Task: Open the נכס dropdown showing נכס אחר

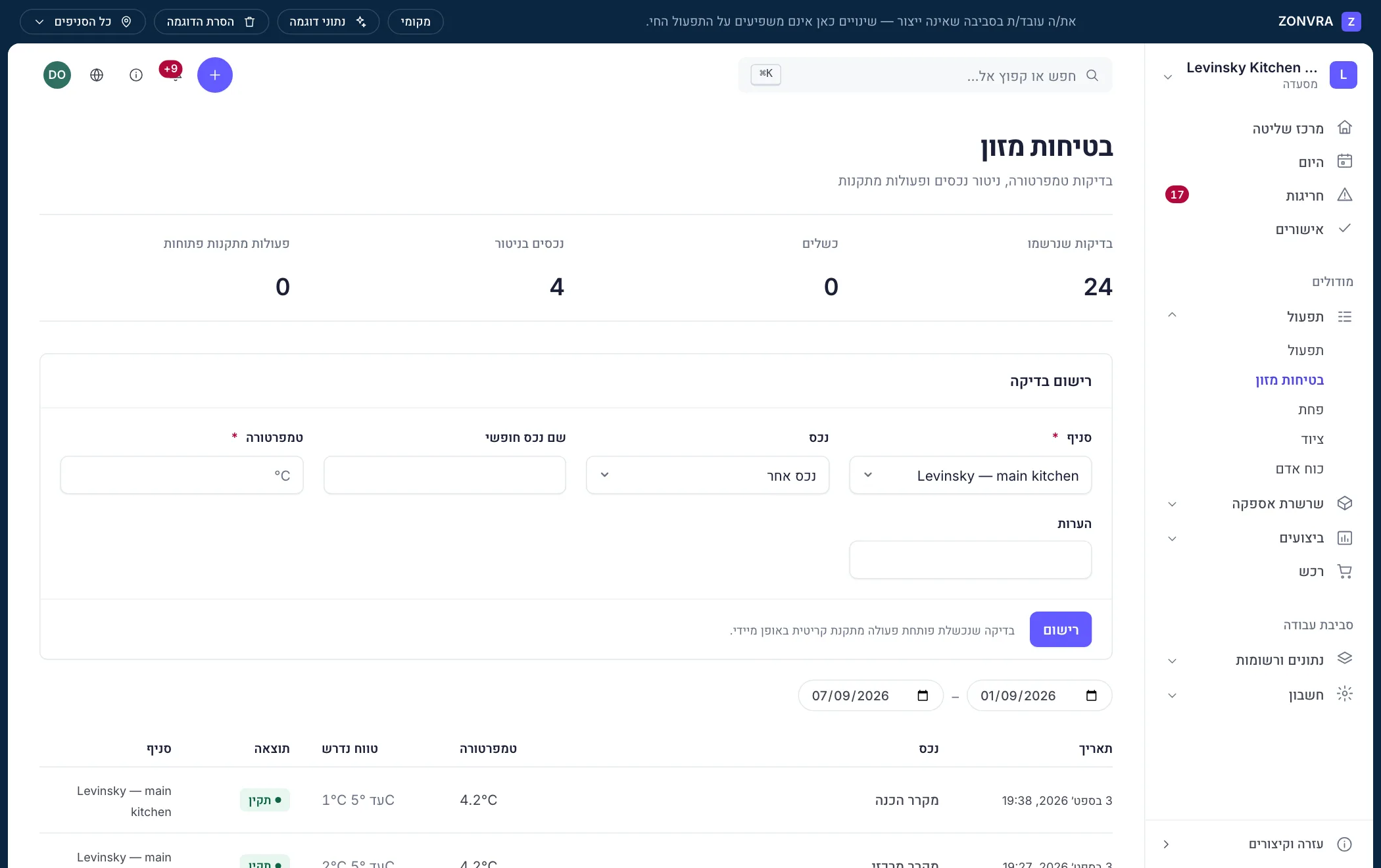Action: [708, 475]
